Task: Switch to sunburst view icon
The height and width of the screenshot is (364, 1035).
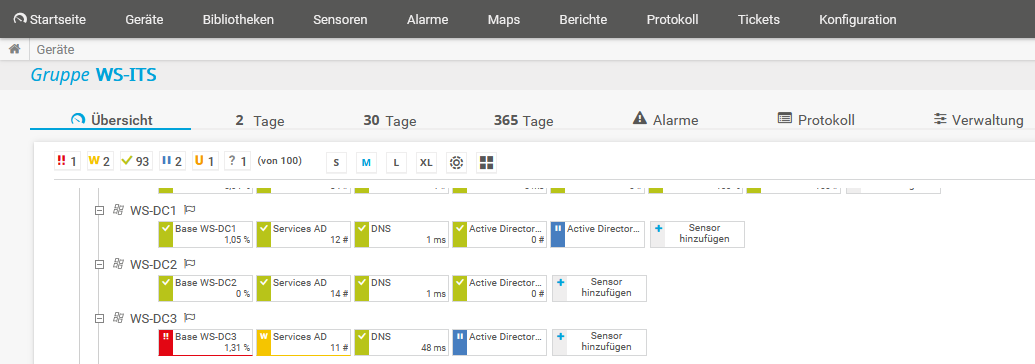Action: pos(456,163)
